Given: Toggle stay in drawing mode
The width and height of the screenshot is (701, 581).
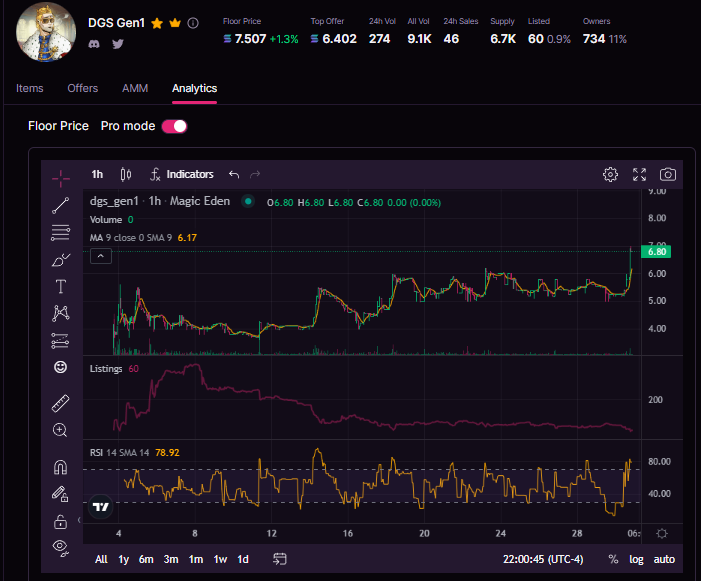Looking at the screenshot, I should coord(60,494).
